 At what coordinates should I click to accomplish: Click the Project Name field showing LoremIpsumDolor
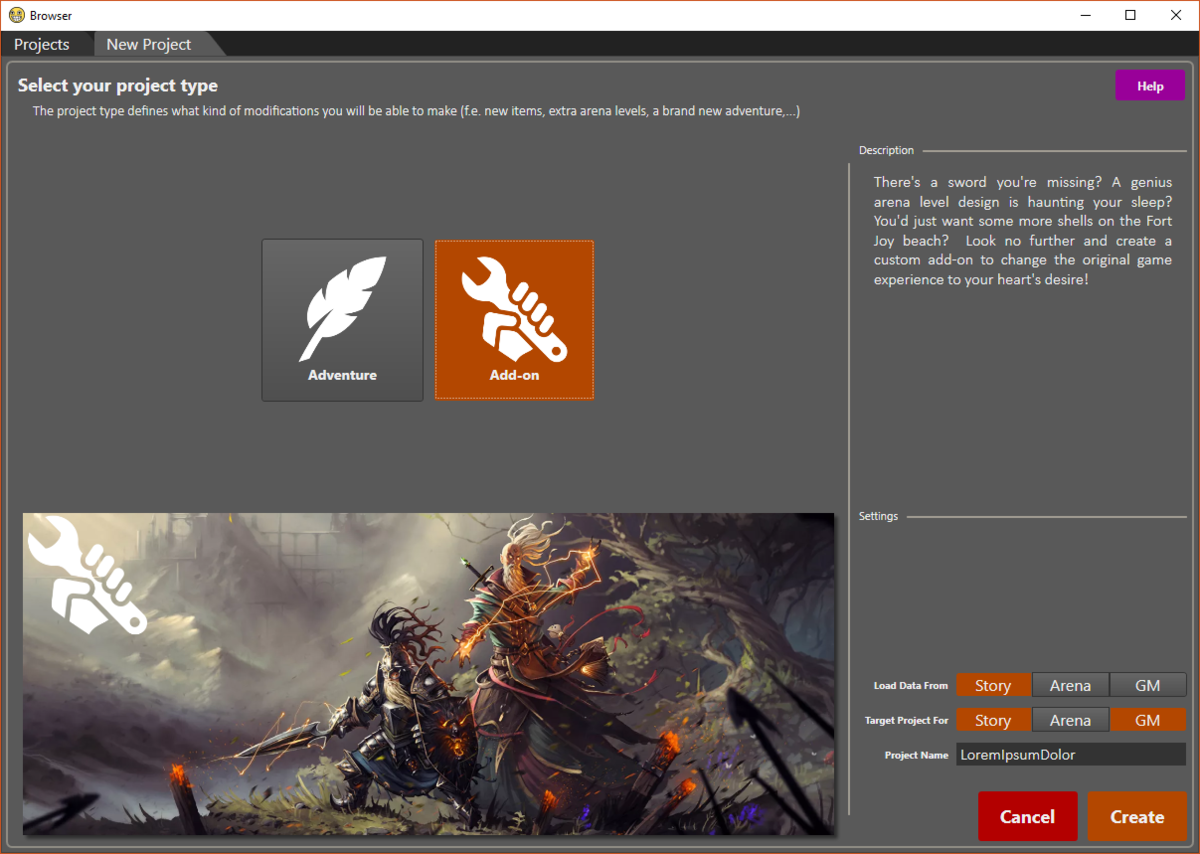pos(1070,754)
